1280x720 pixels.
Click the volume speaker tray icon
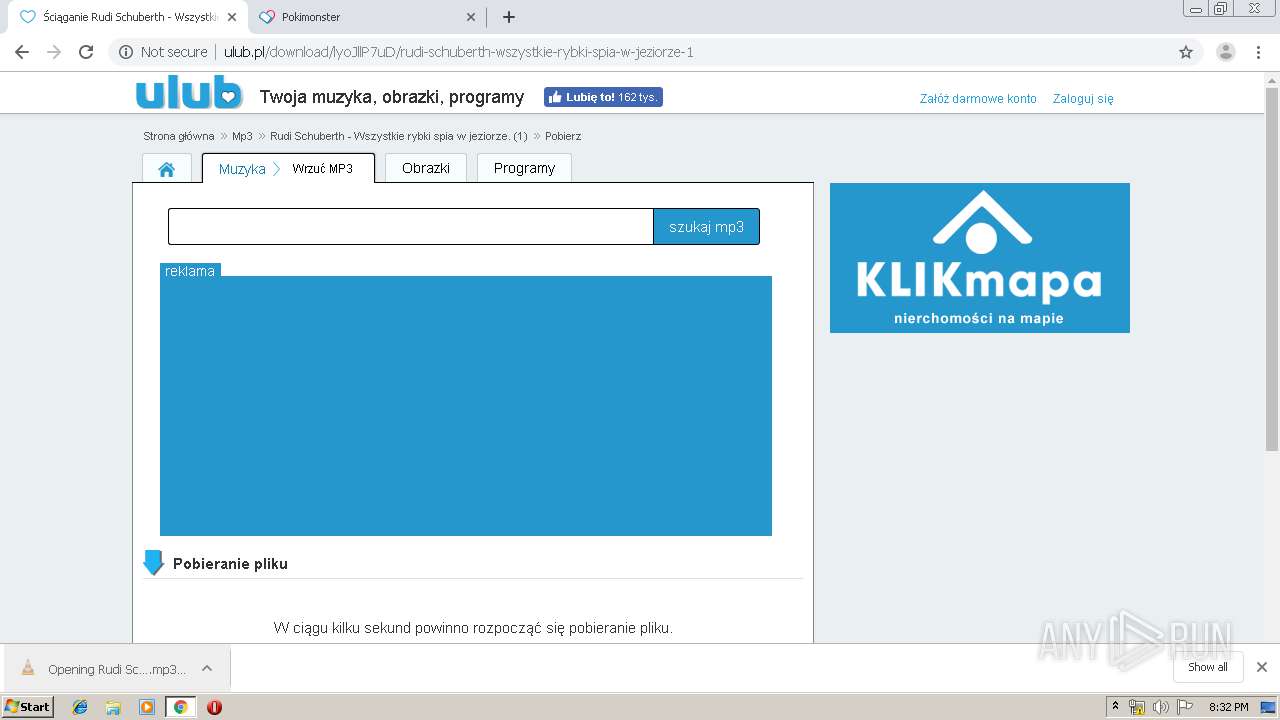coord(1160,707)
